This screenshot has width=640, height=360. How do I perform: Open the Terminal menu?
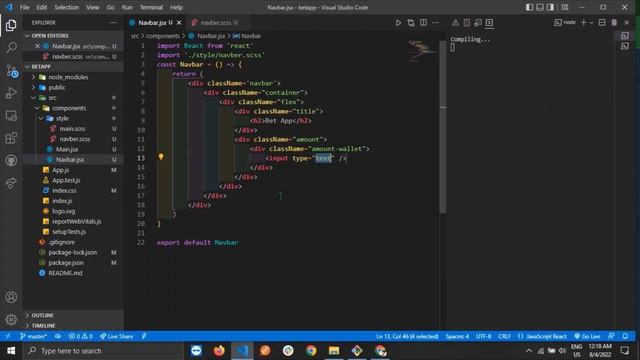151,7
